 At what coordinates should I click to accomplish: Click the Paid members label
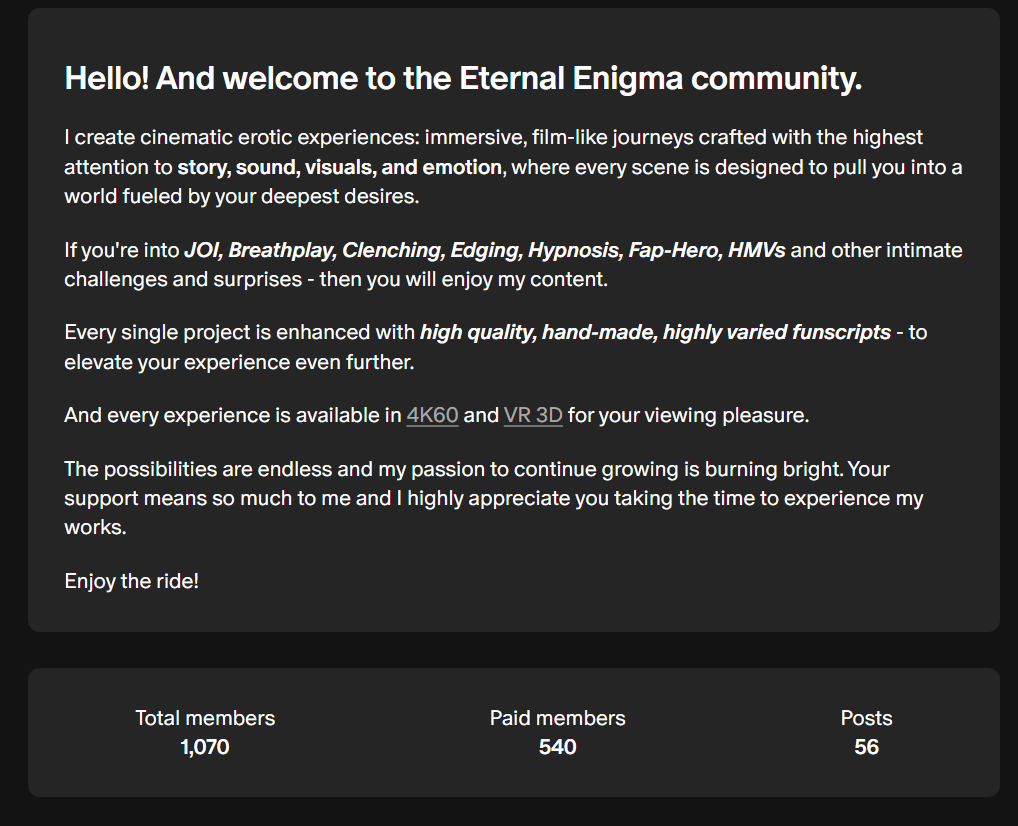pyautogui.click(x=558, y=718)
